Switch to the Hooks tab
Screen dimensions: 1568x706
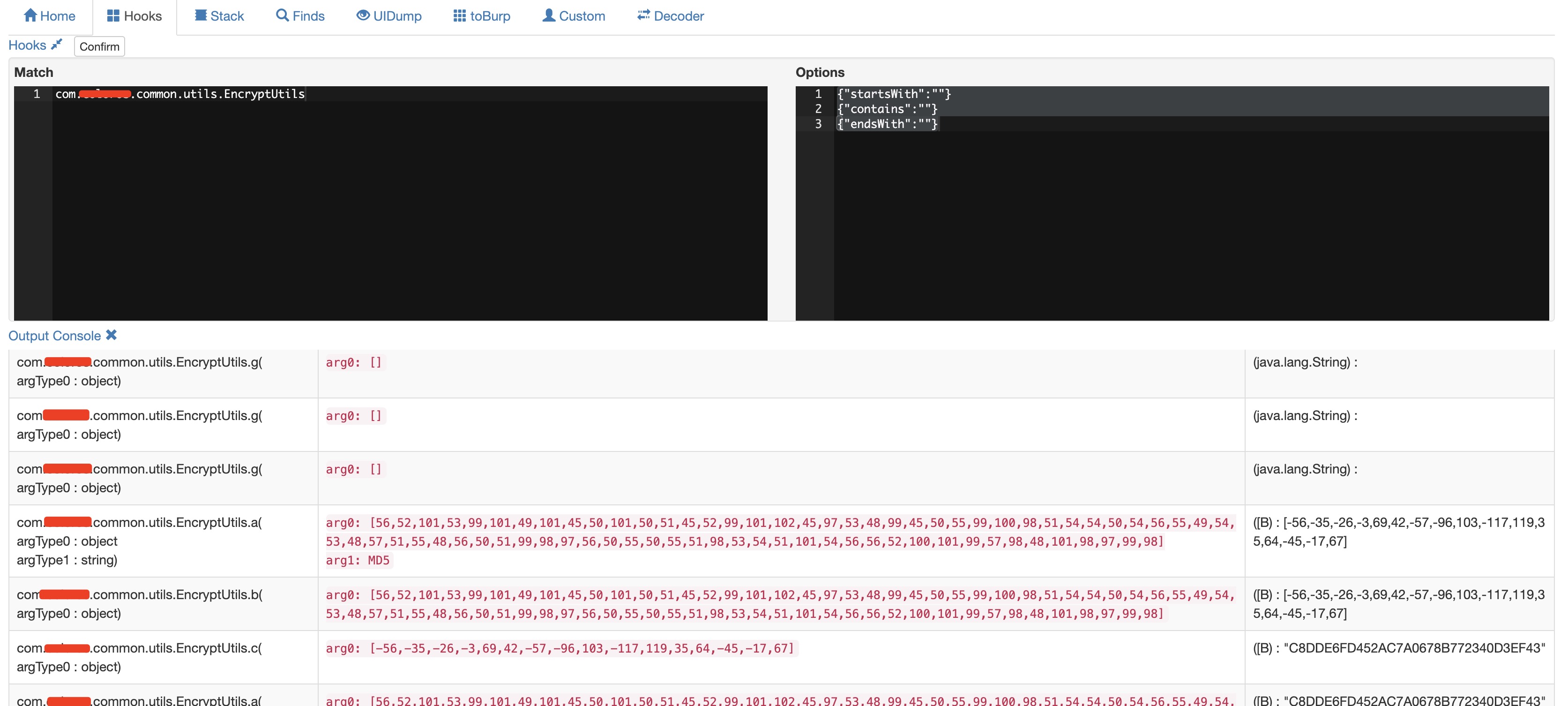tap(134, 16)
